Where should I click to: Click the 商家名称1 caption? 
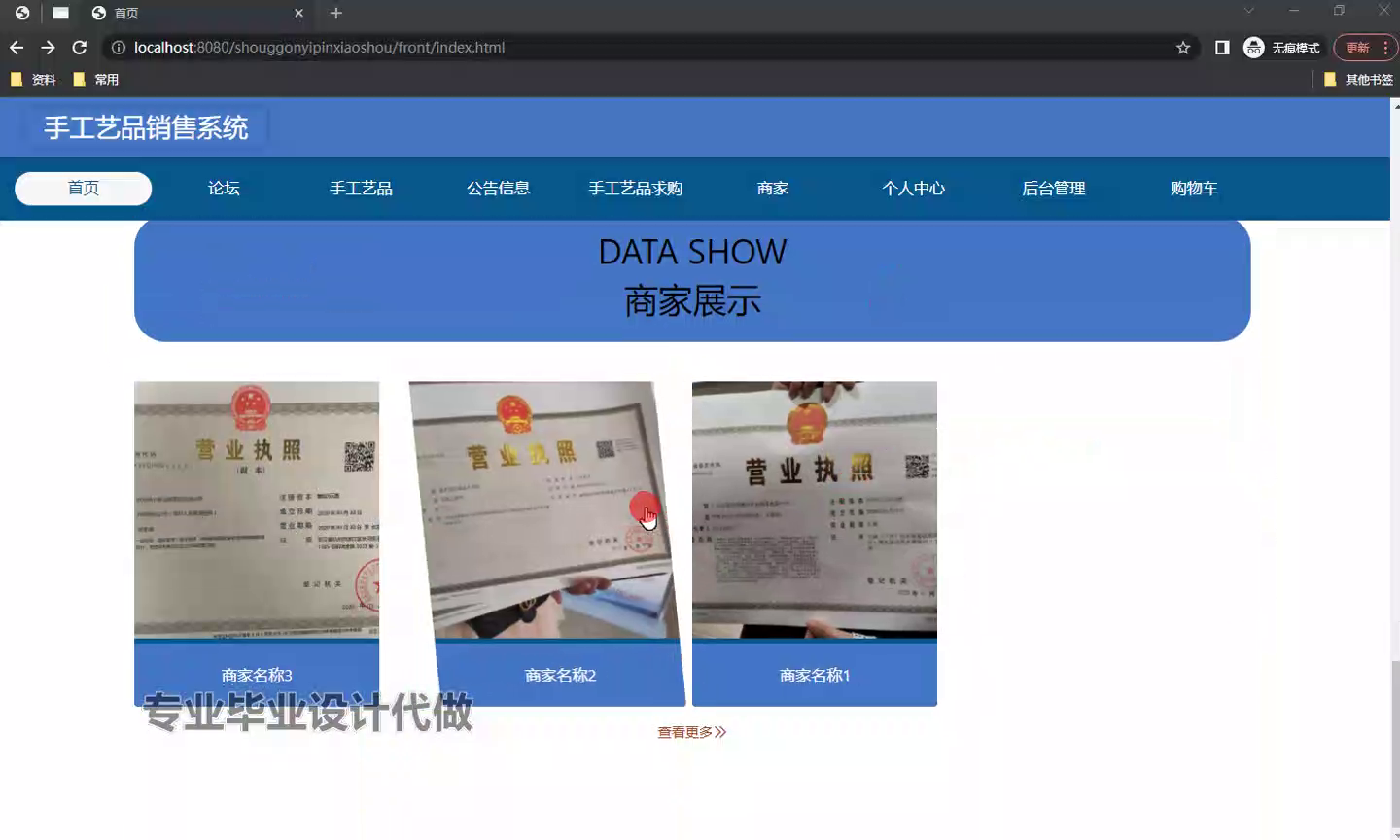coord(815,675)
